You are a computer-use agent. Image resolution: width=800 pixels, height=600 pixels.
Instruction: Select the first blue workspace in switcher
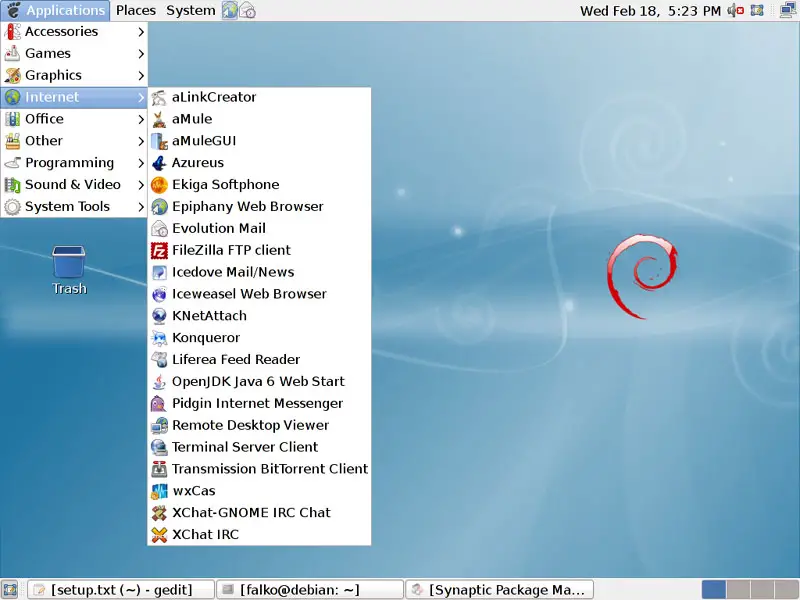pos(714,590)
